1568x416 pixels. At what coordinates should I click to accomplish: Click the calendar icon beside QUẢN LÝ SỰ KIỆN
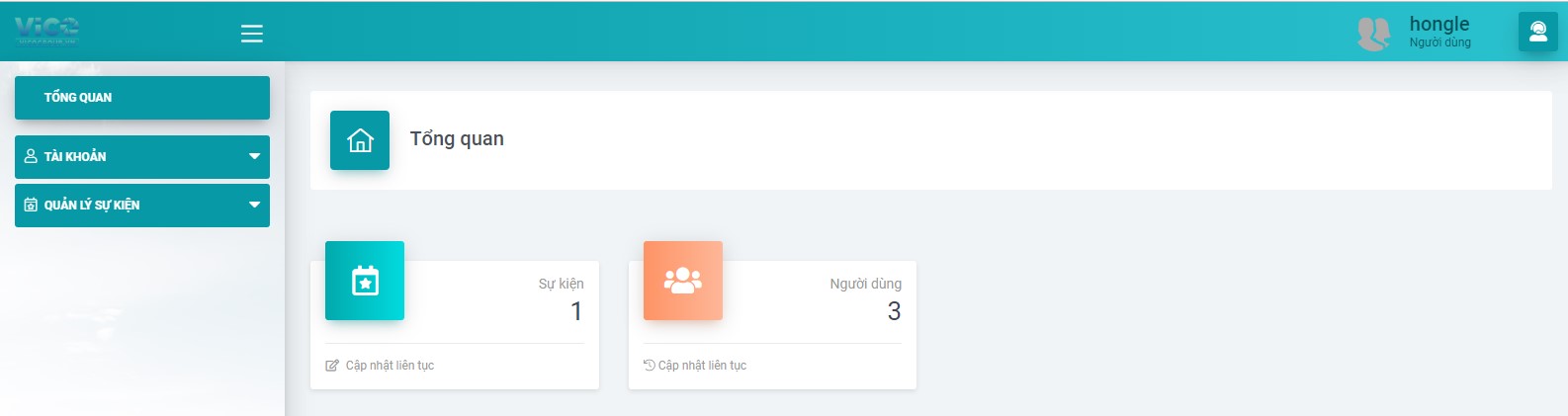click(x=31, y=205)
